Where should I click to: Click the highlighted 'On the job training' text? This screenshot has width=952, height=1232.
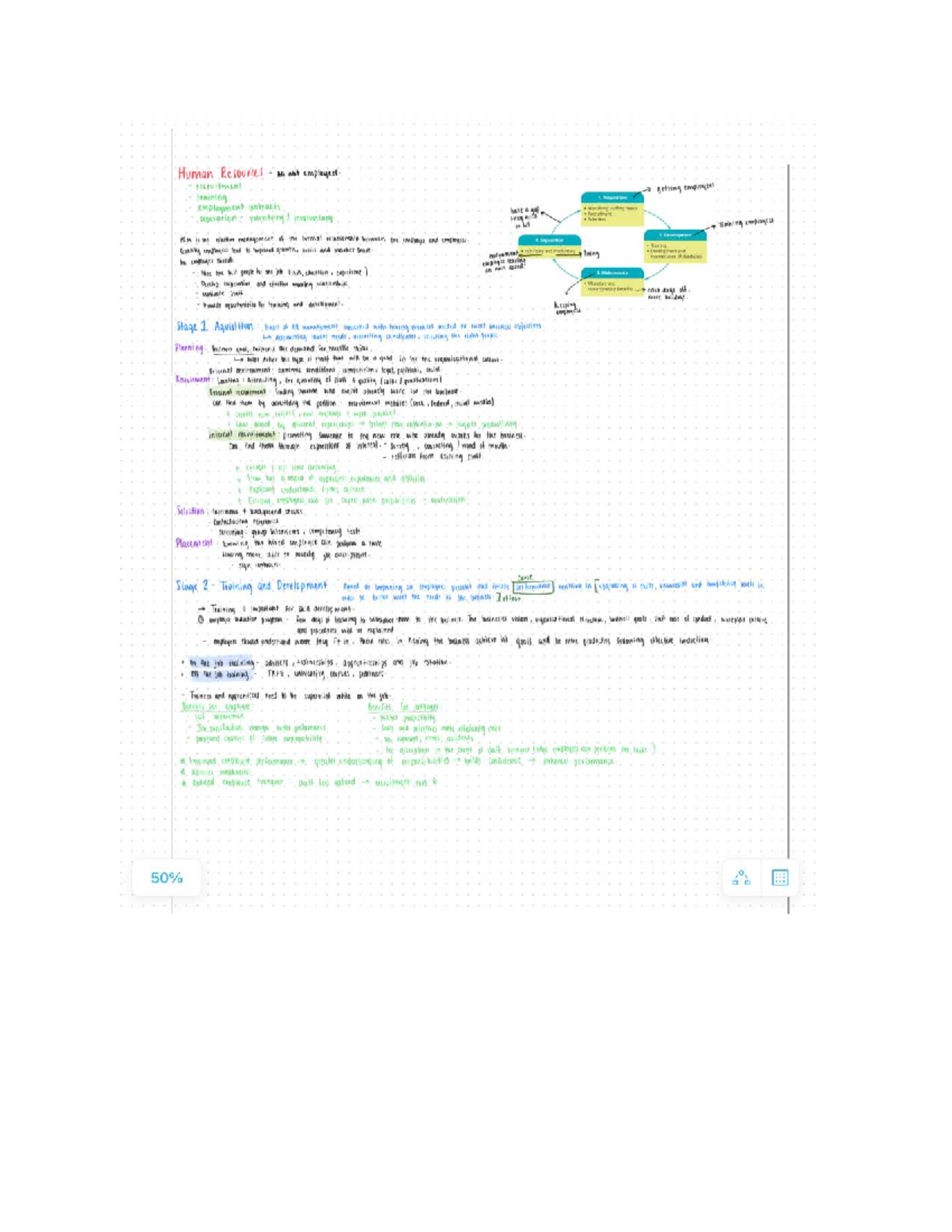221,662
